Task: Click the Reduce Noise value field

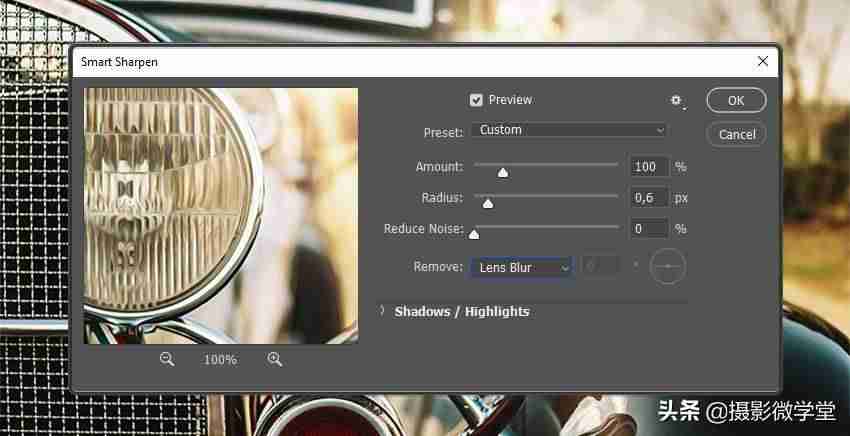Action: click(649, 229)
